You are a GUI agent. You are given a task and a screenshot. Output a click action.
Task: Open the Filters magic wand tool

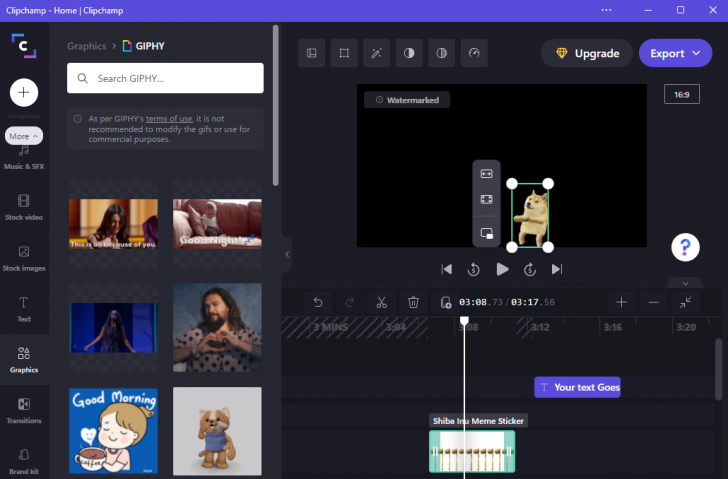click(x=377, y=53)
